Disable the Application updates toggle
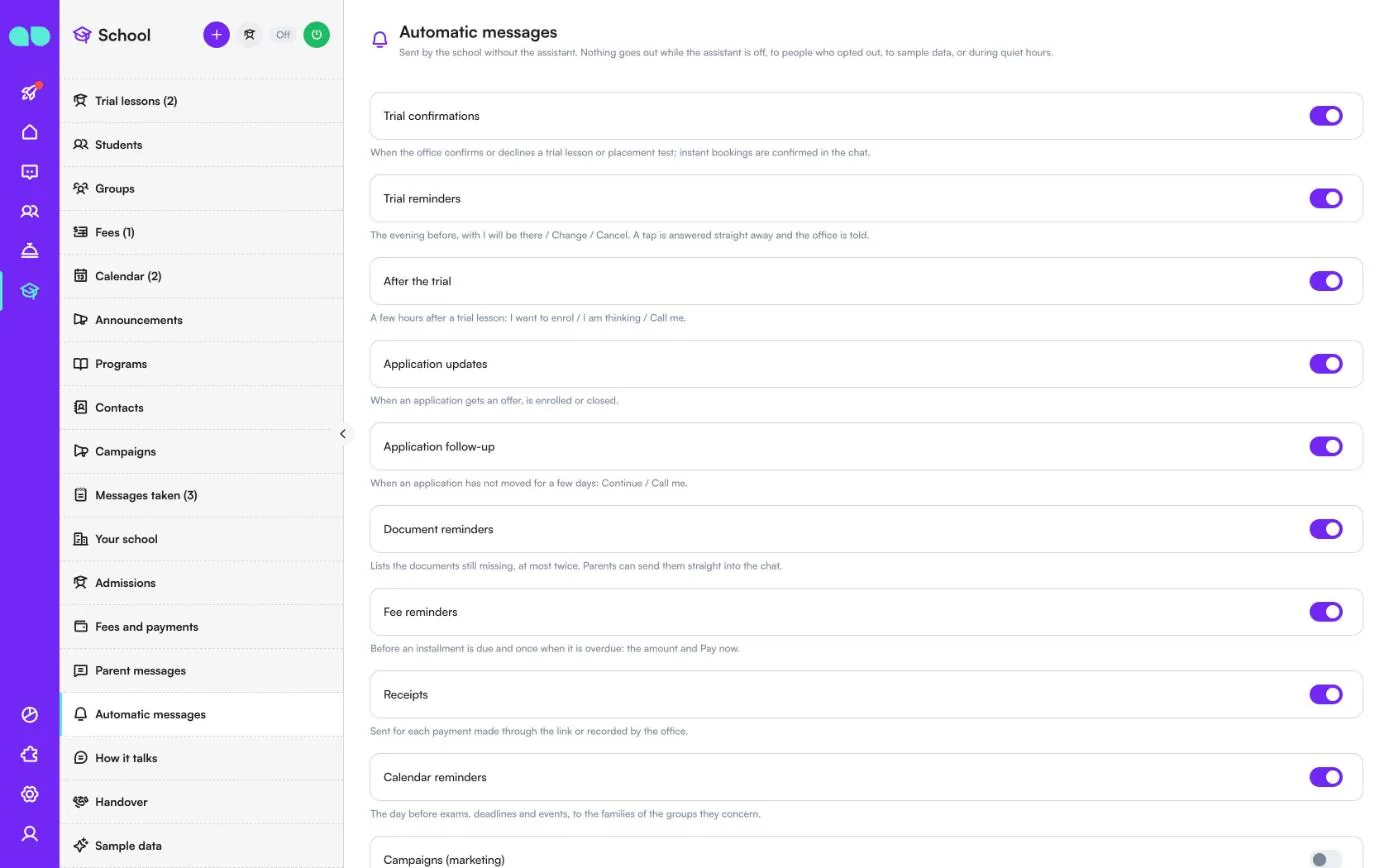Image resolution: width=1389 pixels, height=868 pixels. tap(1326, 364)
